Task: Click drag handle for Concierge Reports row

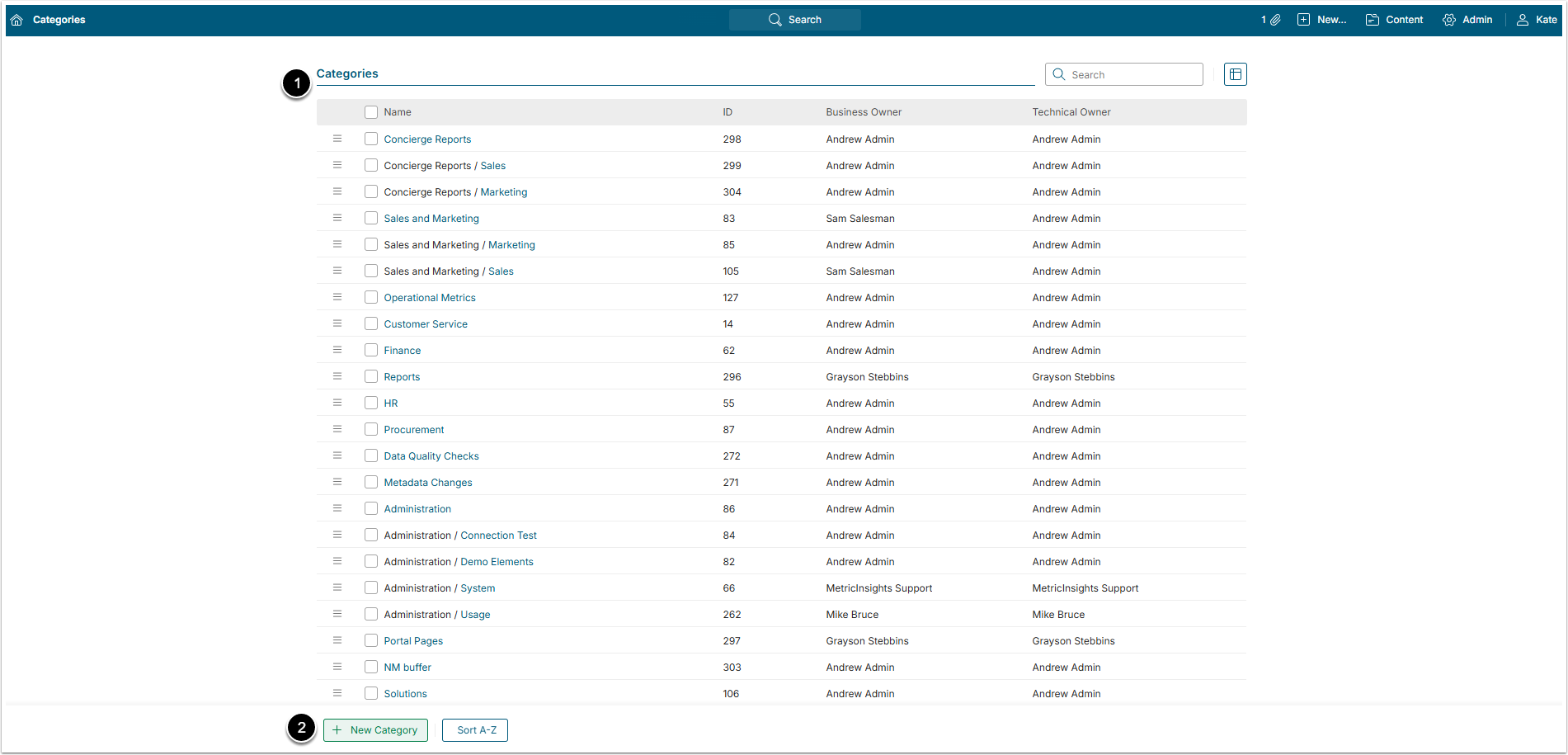Action: [x=337, y=139]
